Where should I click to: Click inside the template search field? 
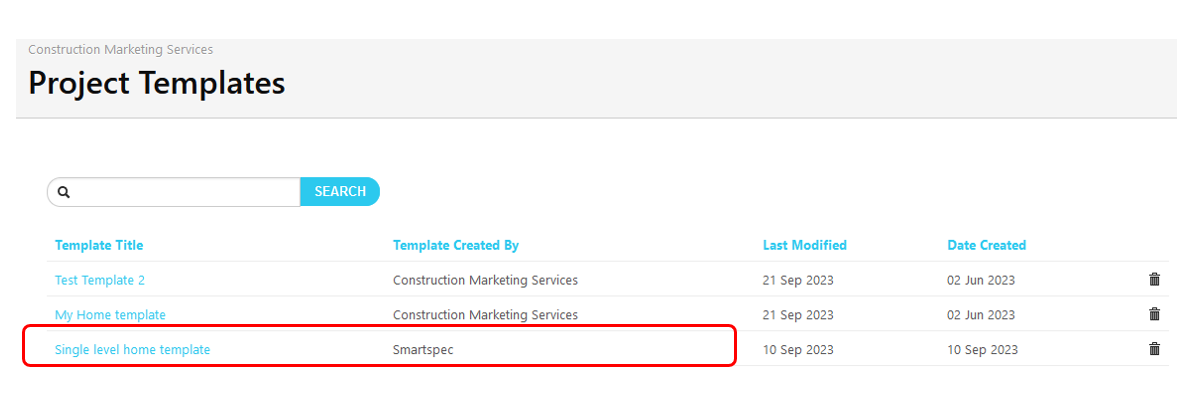[x=185, y=192]
